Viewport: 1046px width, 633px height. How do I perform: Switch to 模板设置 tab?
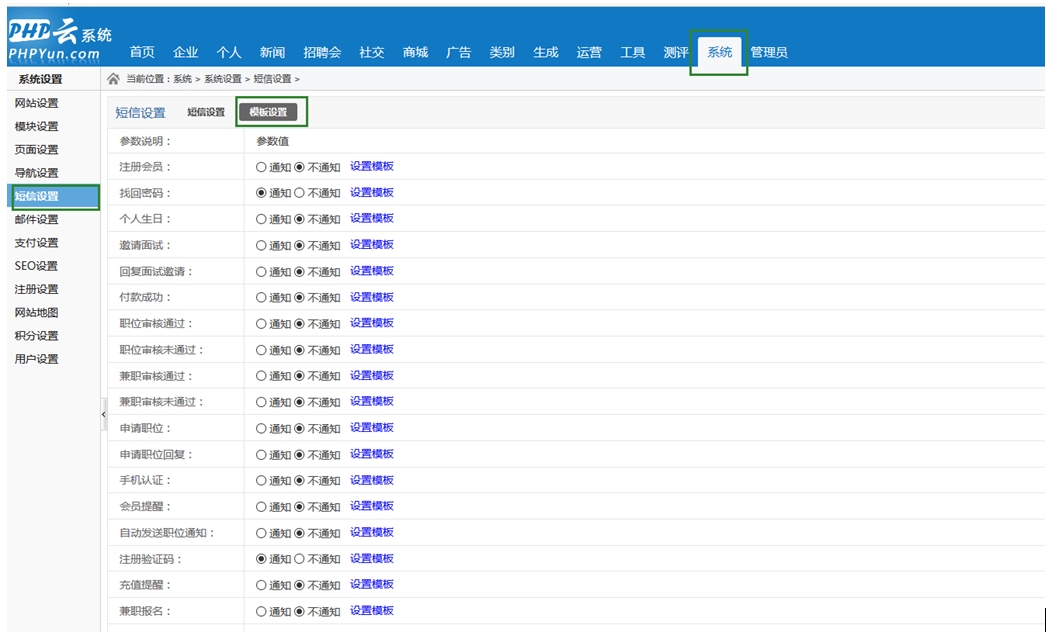268,112
